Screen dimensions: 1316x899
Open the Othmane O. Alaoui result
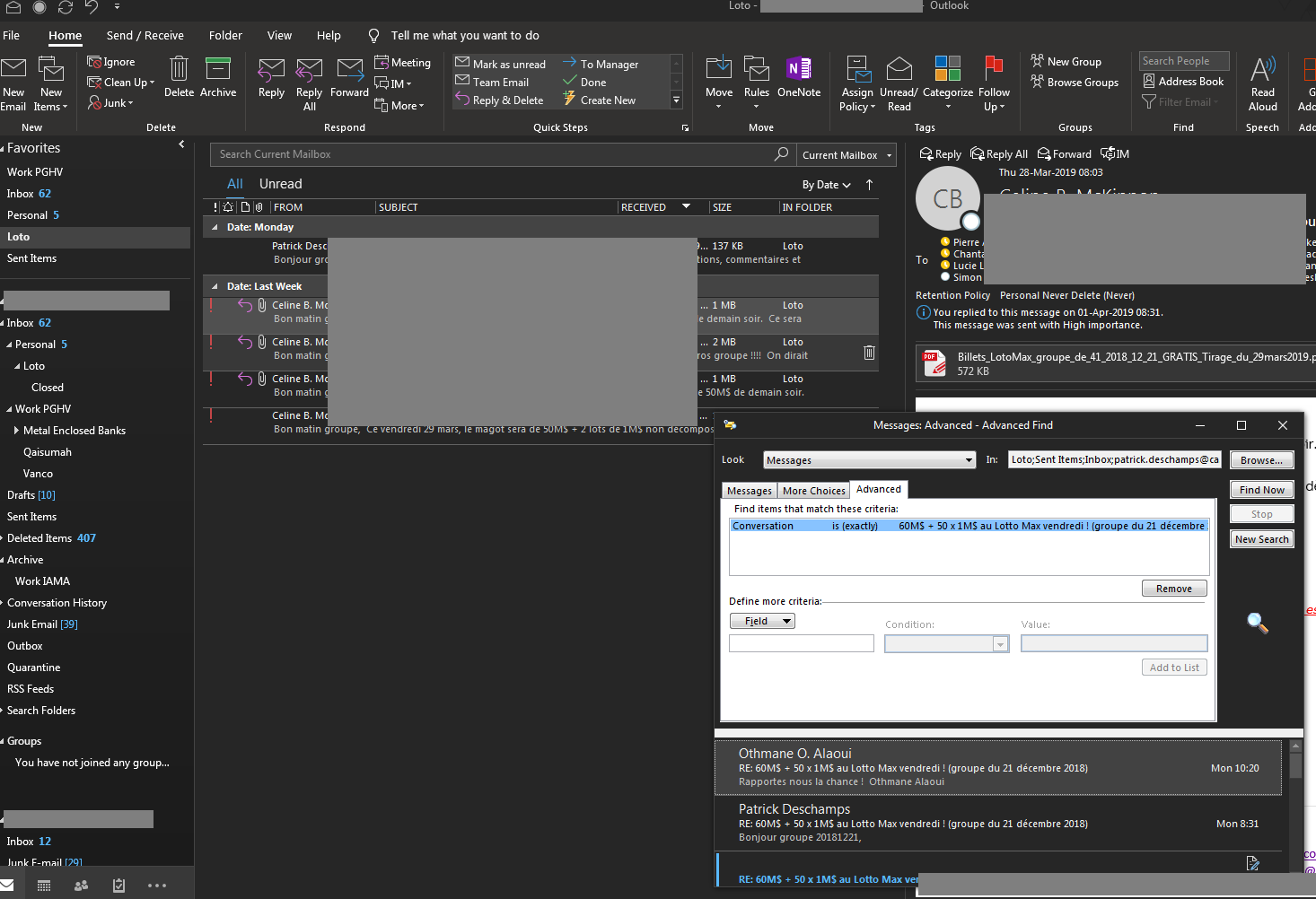[998, 767]
